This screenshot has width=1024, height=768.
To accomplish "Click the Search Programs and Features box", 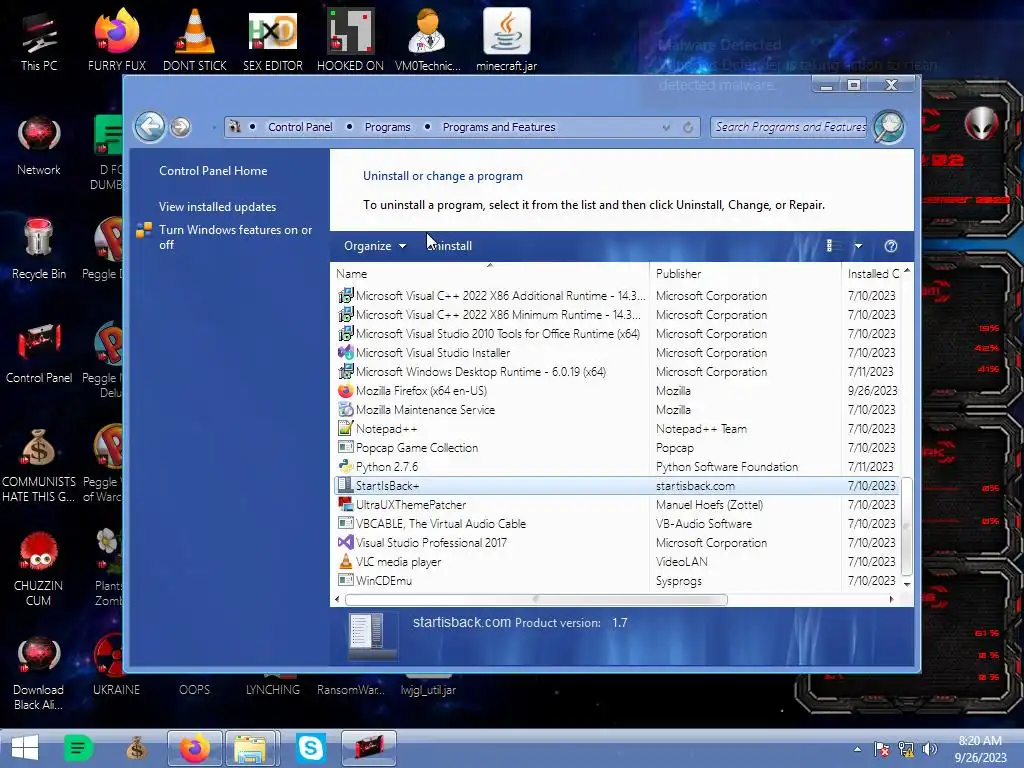I will pos(788,127).
